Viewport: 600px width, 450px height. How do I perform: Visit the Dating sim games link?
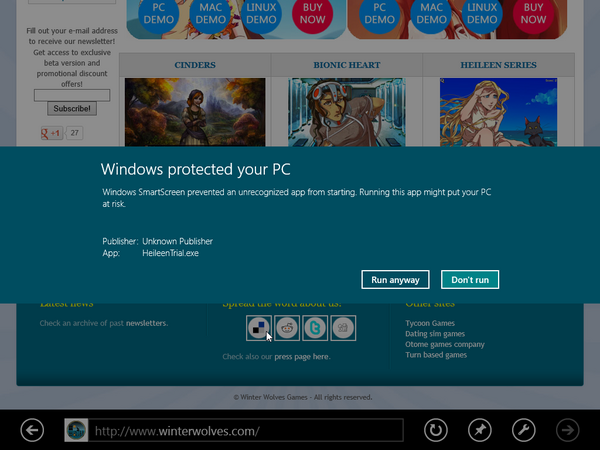pyautogui.click(x=435, y=334)
